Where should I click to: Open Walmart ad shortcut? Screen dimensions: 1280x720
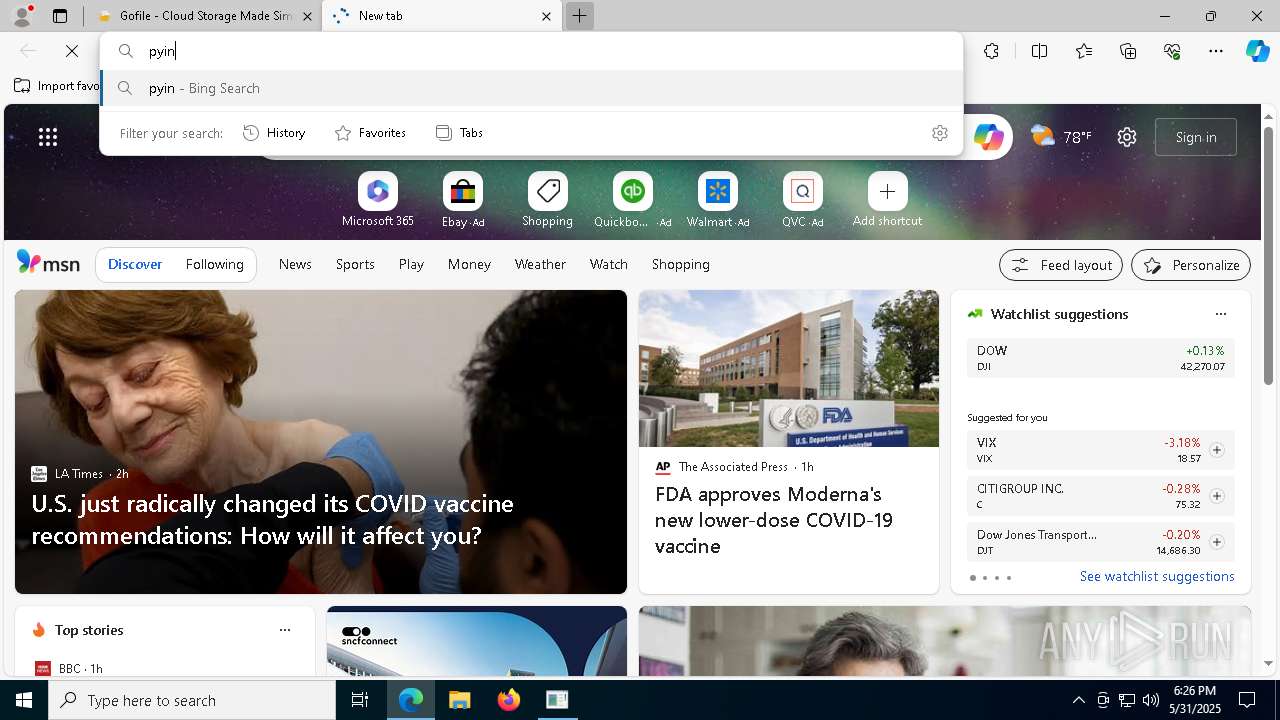[x=717, y=200]
